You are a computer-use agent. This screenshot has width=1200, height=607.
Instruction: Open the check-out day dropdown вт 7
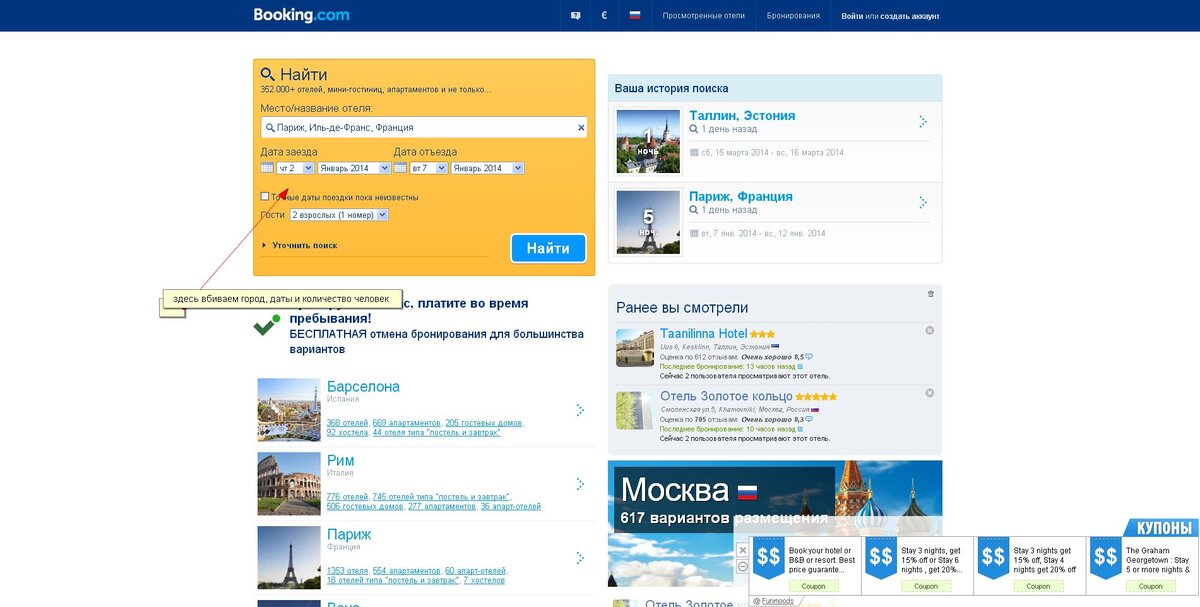428,168
